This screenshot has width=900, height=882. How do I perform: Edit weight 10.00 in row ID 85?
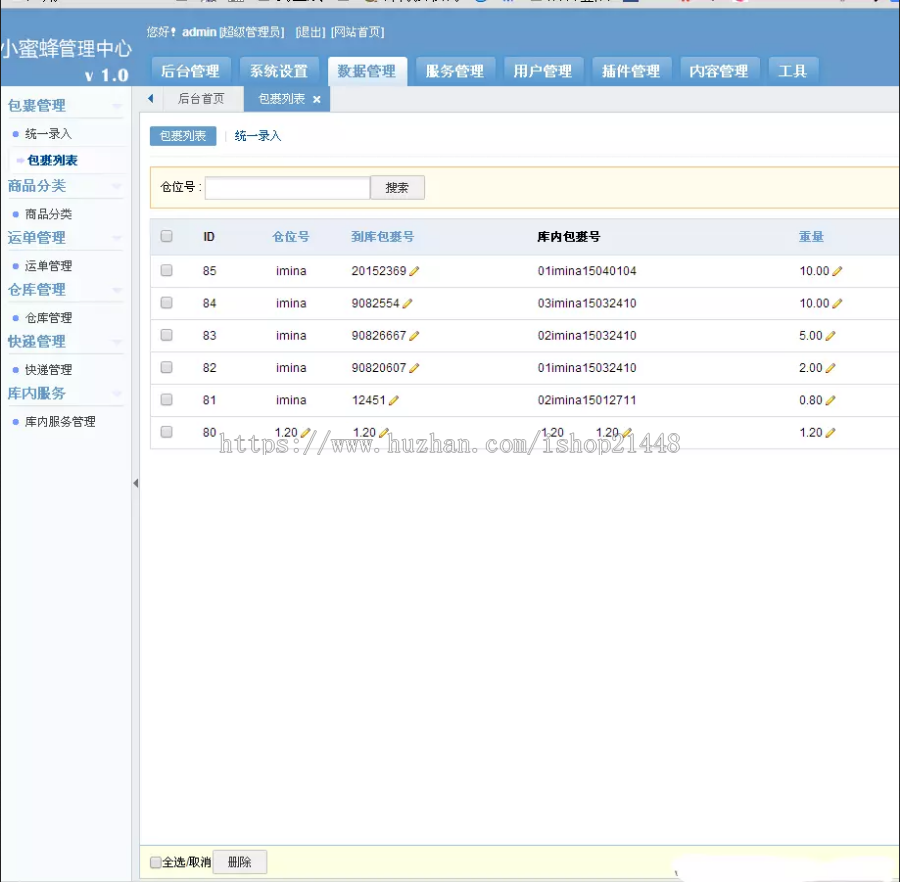[838, 271]
